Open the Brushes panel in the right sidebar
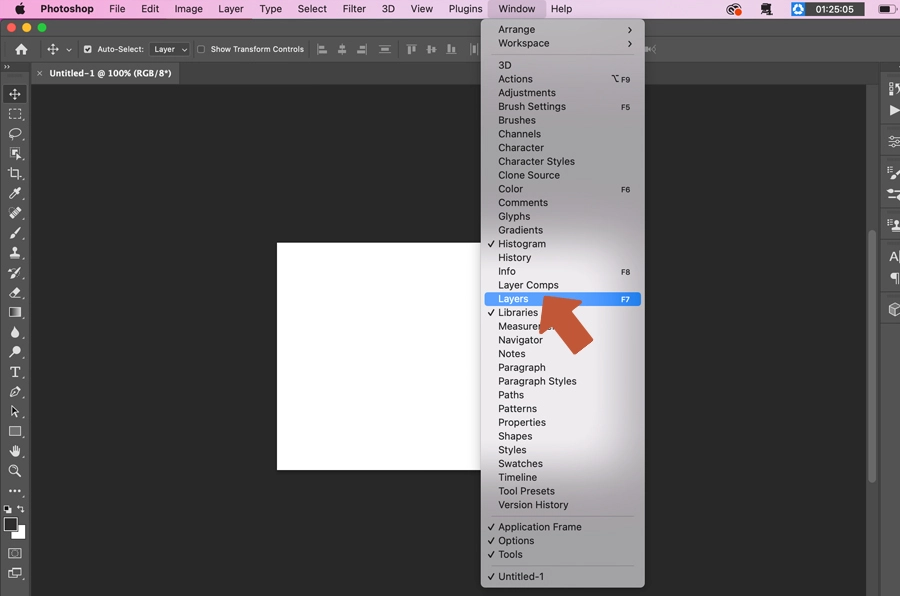 (891, 170)
